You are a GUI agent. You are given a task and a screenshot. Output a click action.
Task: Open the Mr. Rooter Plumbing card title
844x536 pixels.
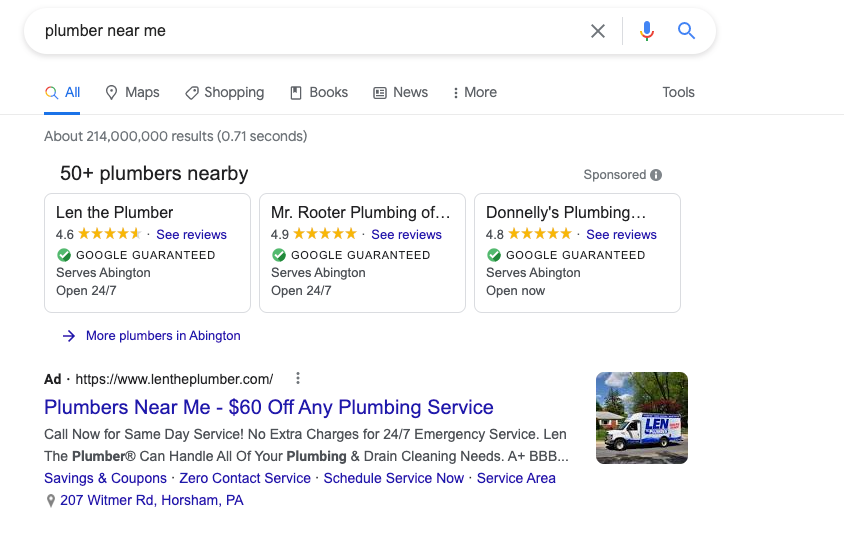click(361, 213)
